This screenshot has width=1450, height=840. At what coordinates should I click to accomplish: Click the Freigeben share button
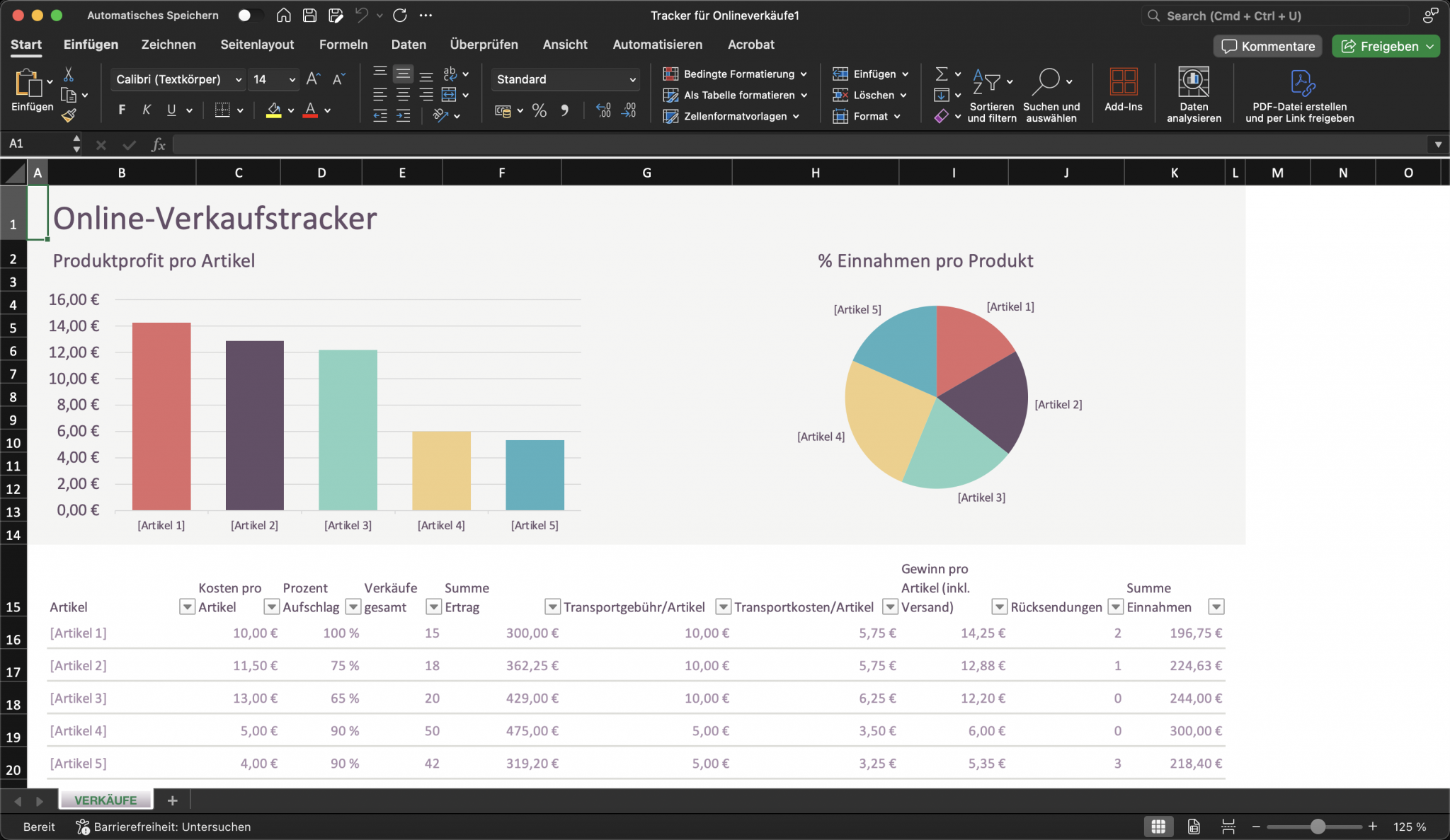tap(1386, 46)
